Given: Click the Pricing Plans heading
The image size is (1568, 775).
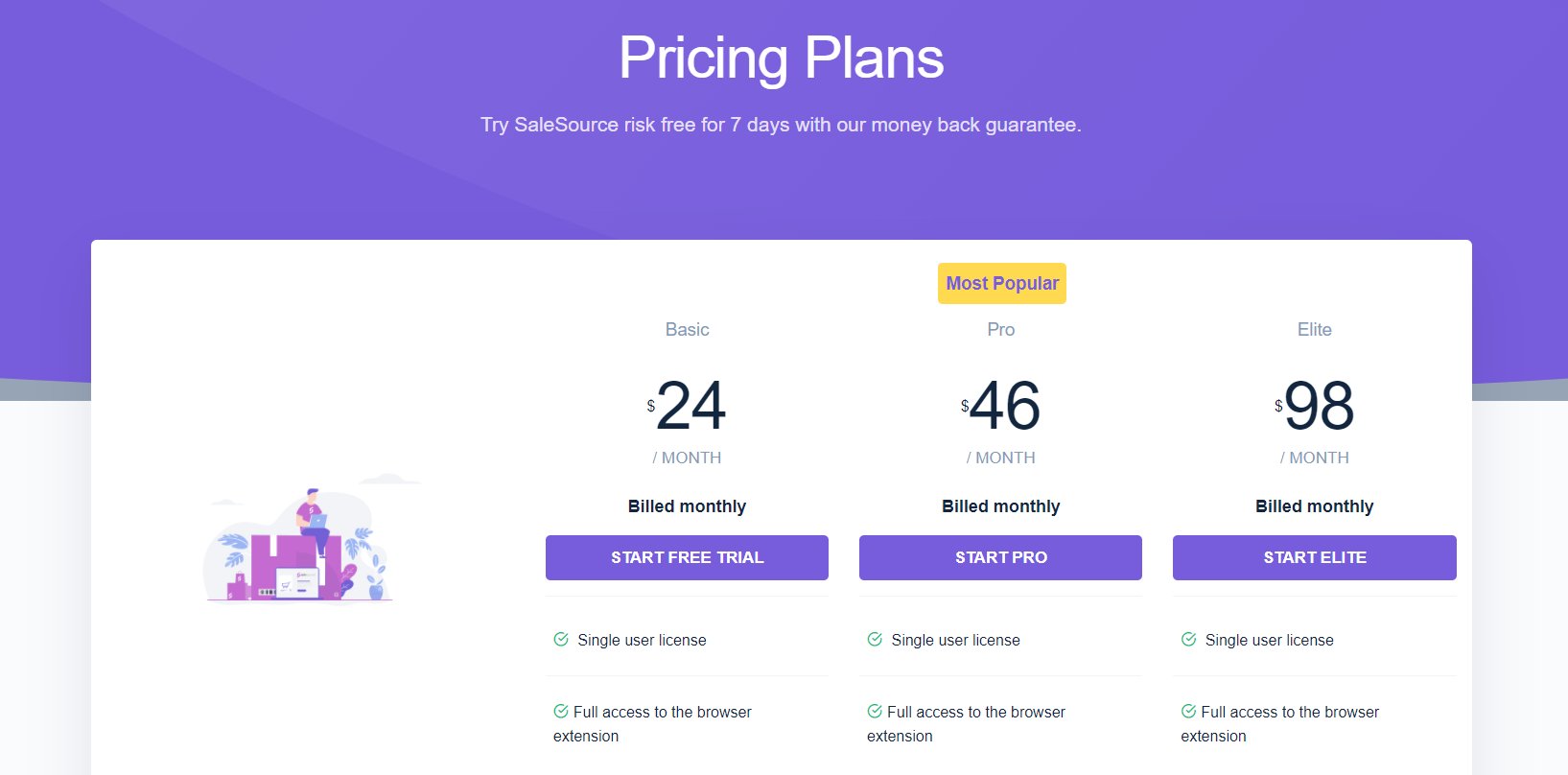Looking at the screenshot, I should coord(781,59).
